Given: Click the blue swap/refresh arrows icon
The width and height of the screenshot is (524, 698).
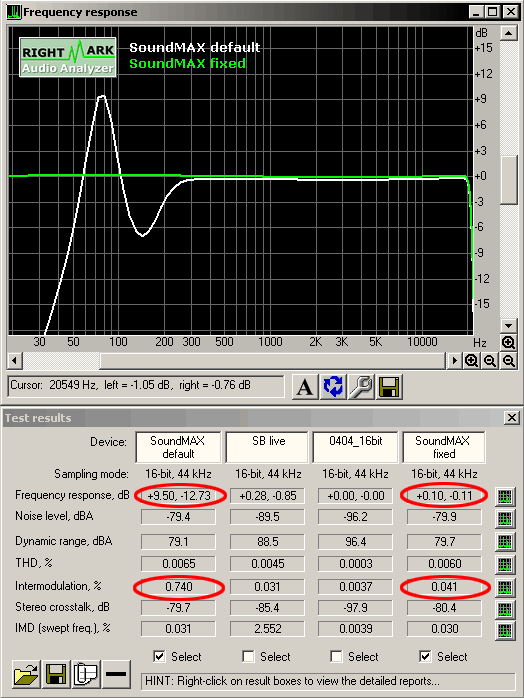Looking at the screenshot, I should pos(333,386).
